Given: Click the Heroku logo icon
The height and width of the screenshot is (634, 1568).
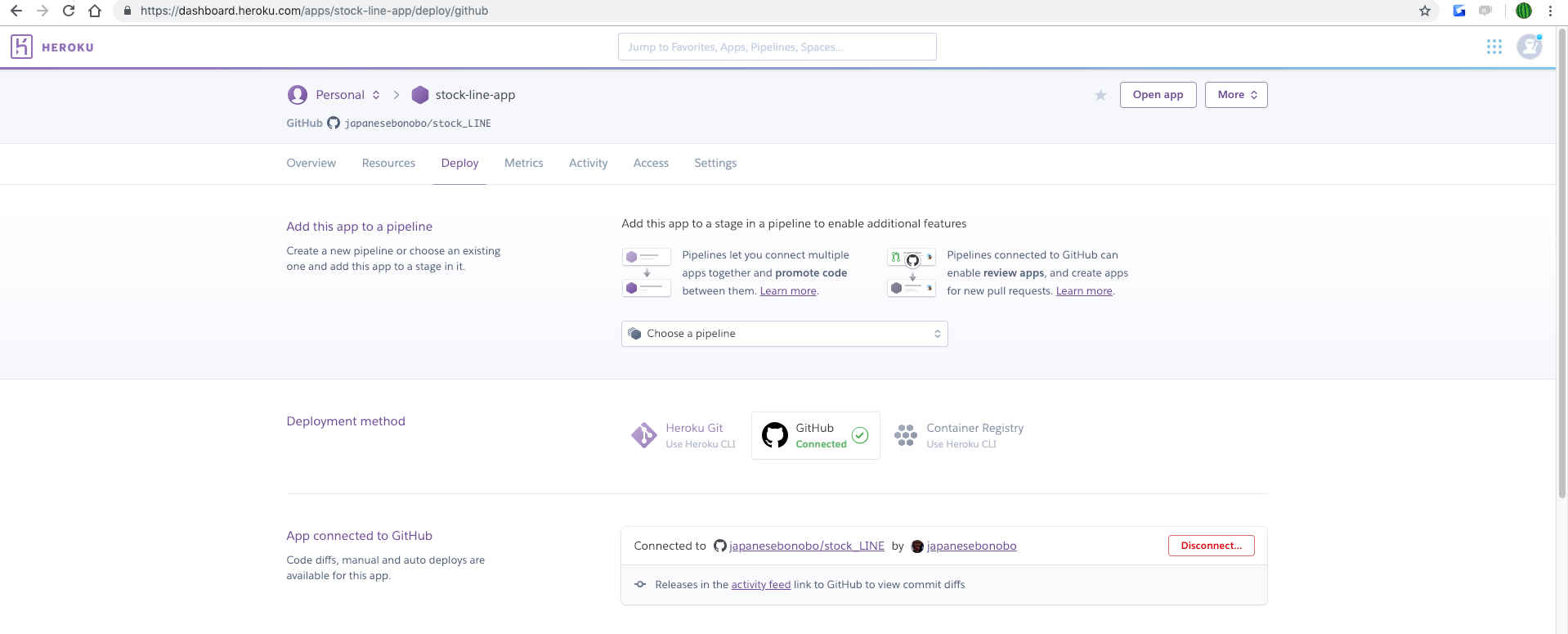Looking at the screenshot, I should coord(21,47).
